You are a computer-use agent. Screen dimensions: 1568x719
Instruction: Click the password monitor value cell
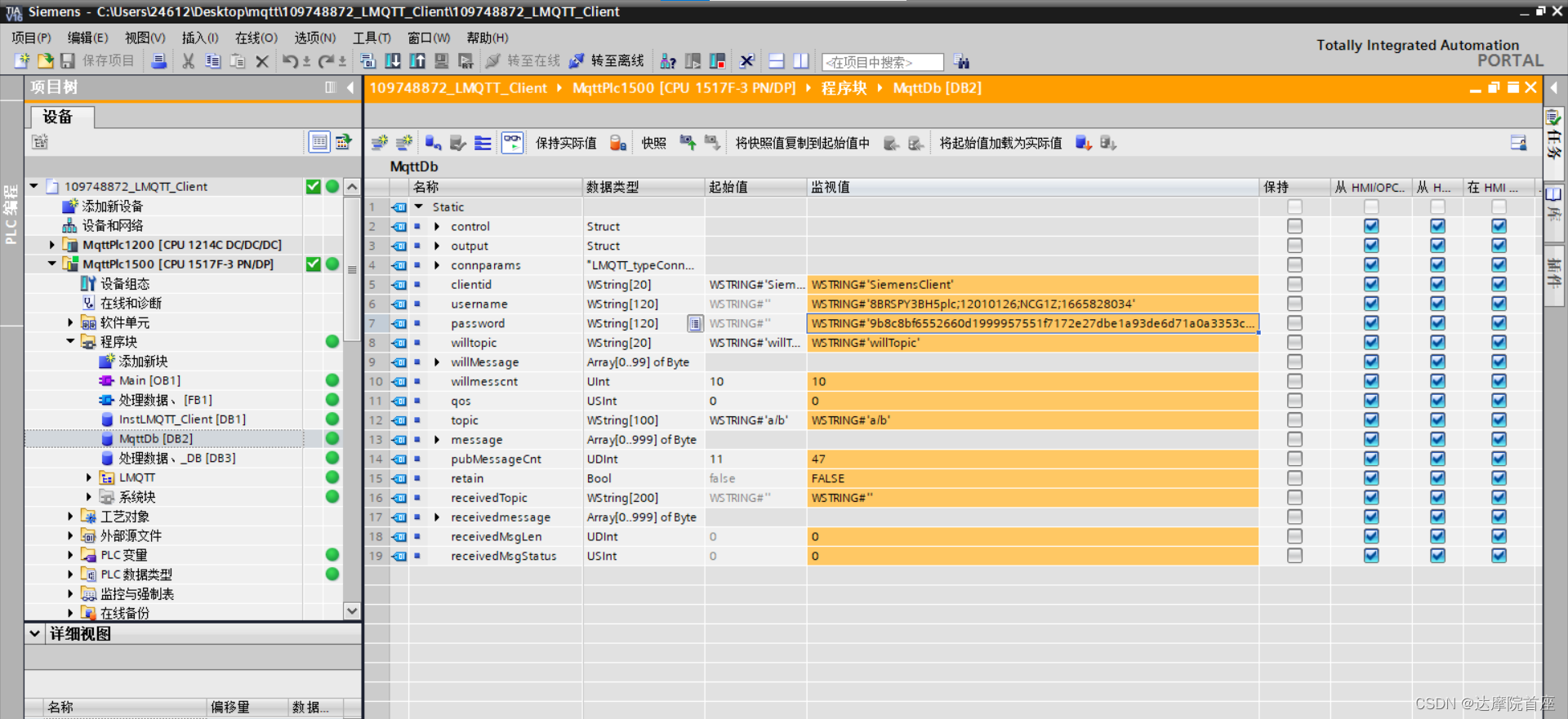tap(1032, 323)
